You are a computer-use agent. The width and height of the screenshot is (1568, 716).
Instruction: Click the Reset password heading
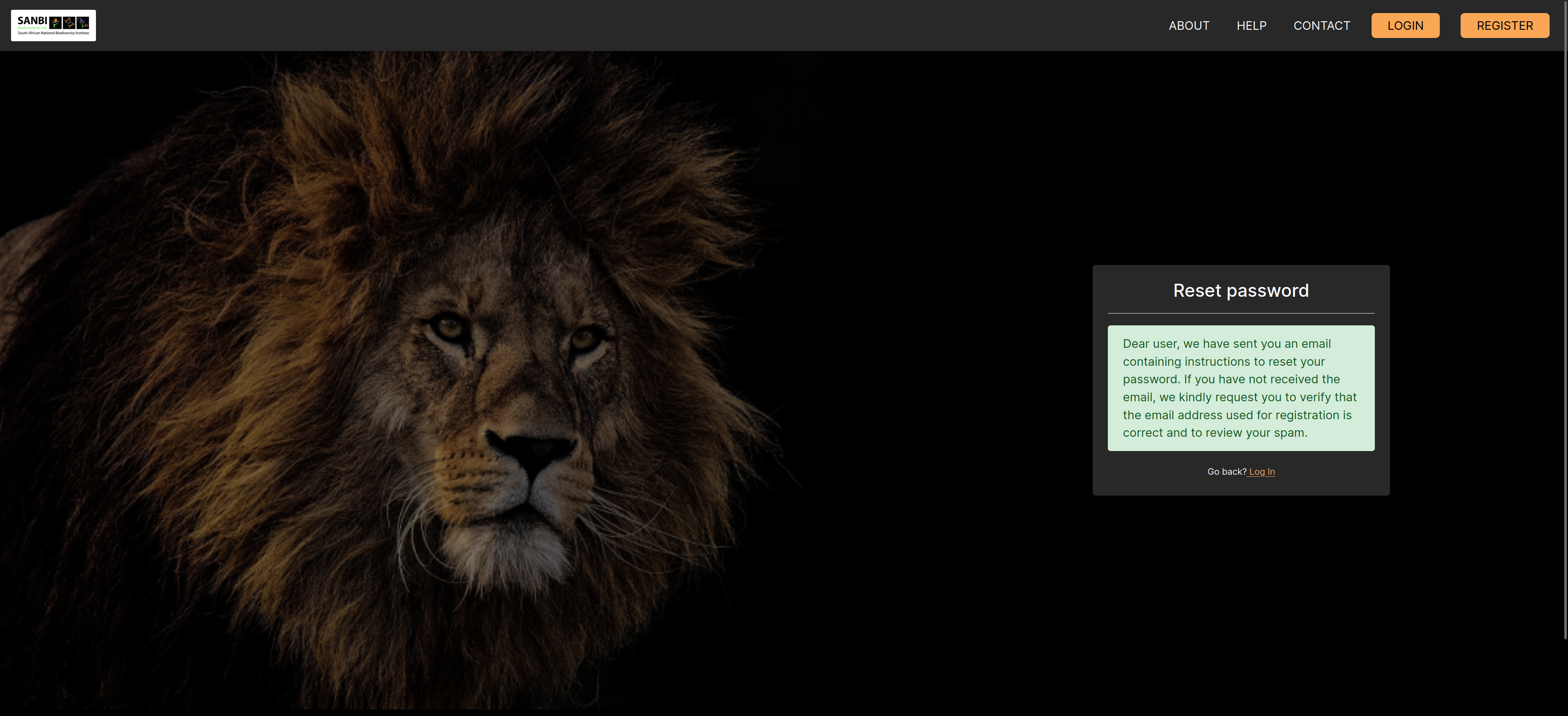pyautogui.click(x=1241, y=290)
